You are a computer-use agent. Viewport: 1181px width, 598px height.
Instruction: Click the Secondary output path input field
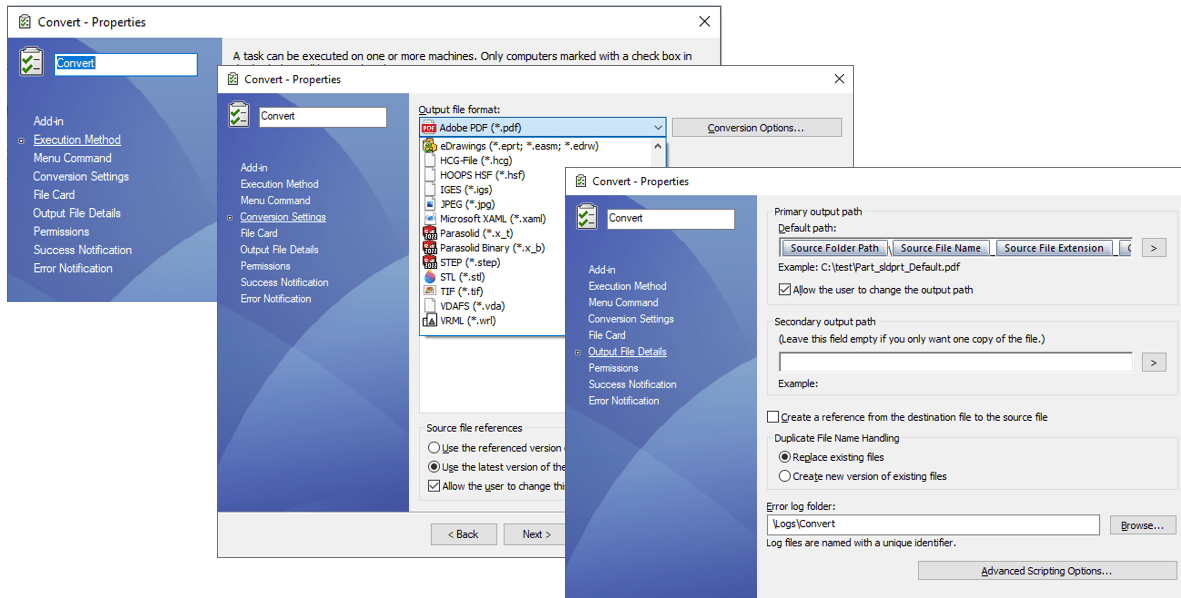click(x=956, y=363)
